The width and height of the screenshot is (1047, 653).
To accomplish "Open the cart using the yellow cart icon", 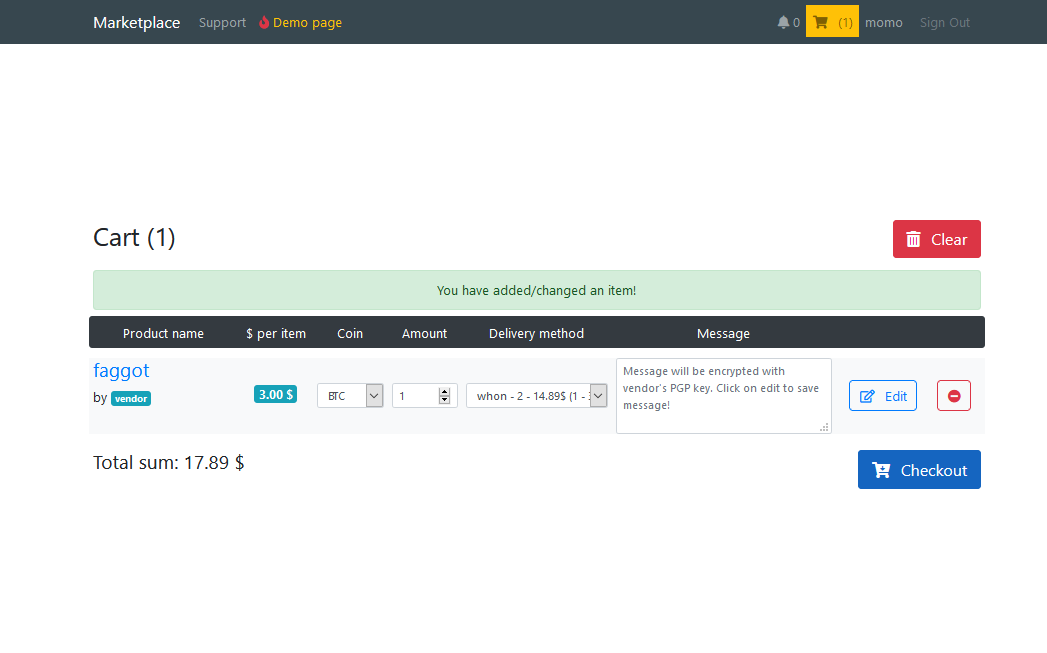I will click(821, 21).
